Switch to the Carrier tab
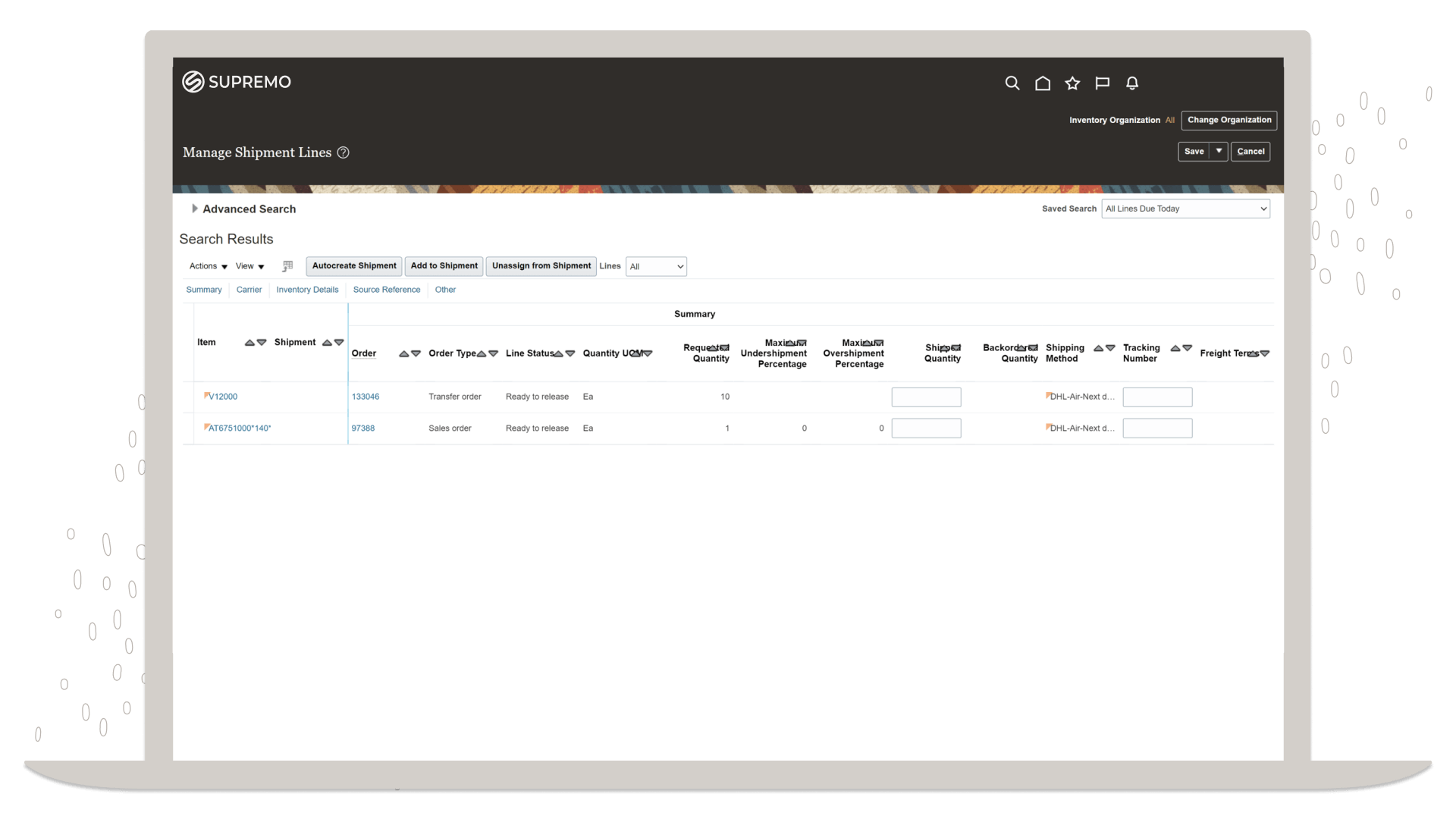 click(x=249, y=290)
